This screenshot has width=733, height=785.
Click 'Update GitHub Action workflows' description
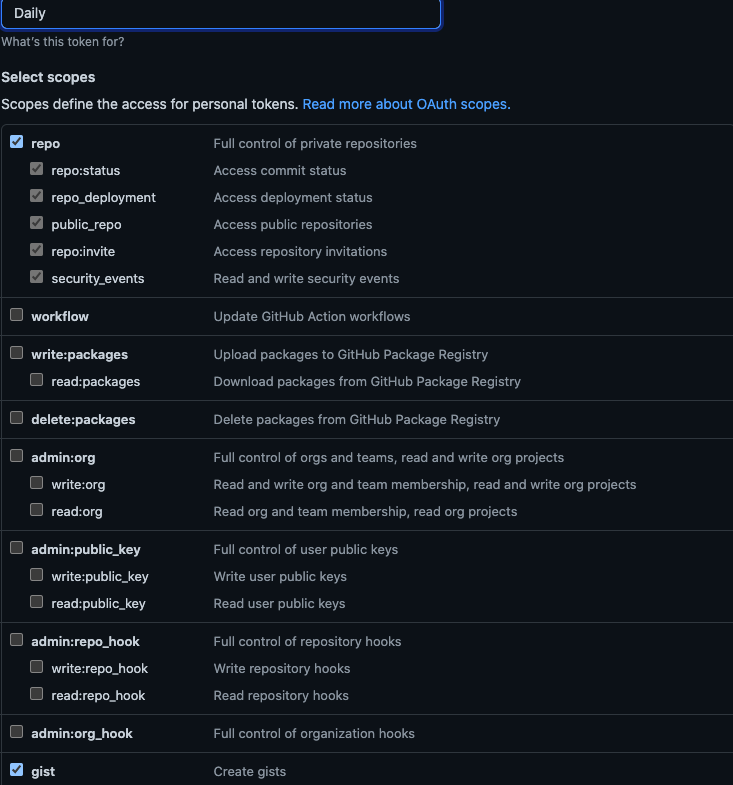[312, 317]
